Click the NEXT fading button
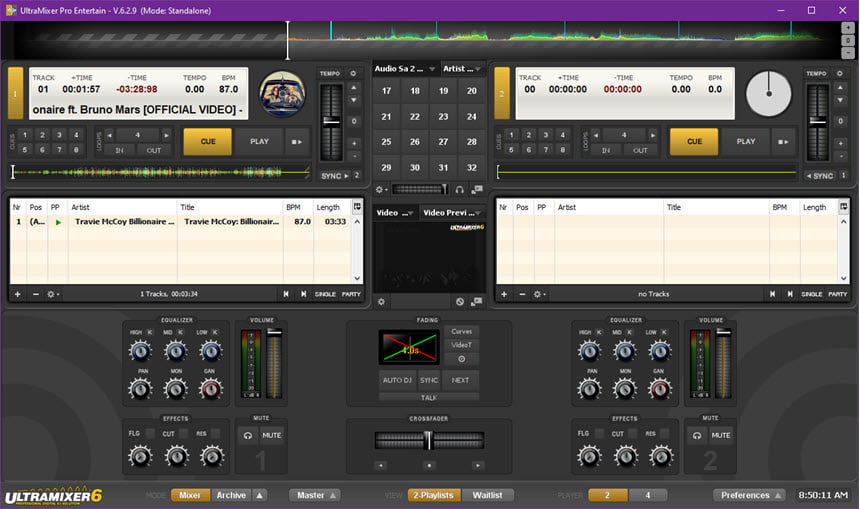860x509 pixels. click(460, 380)
